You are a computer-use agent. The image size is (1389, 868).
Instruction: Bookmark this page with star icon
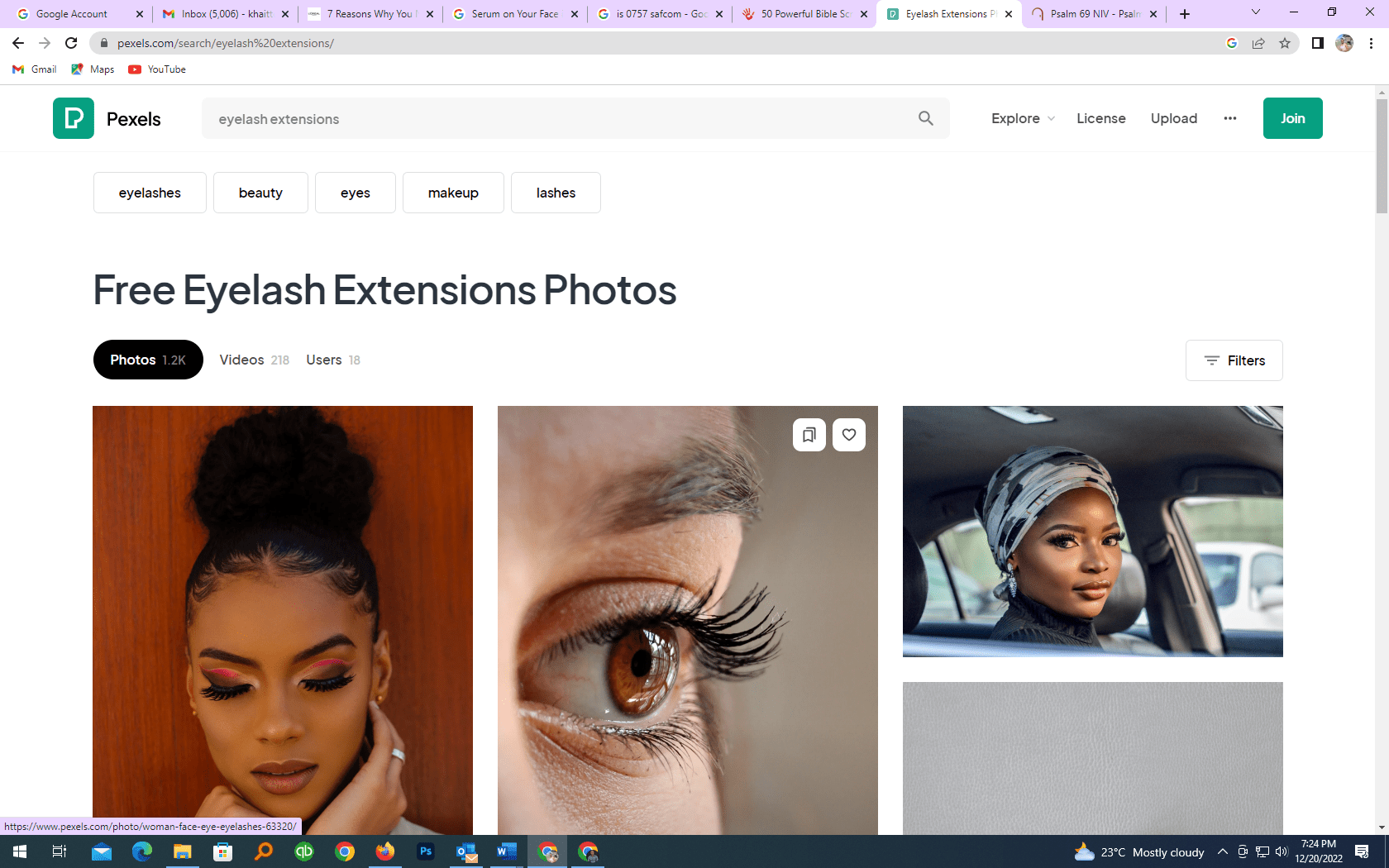pos(1284,43)
